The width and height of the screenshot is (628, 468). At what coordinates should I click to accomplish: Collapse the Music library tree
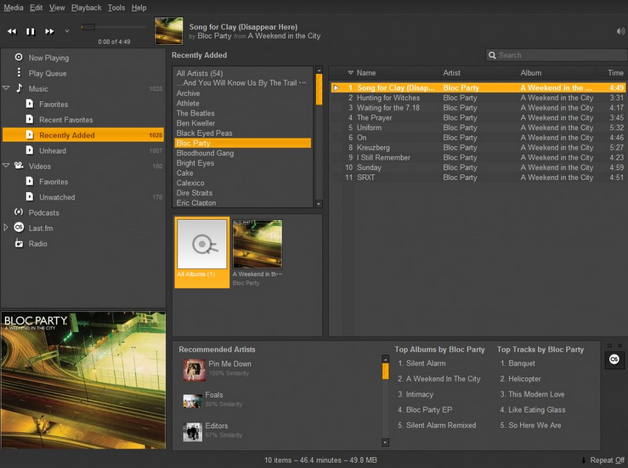[6, 89]
